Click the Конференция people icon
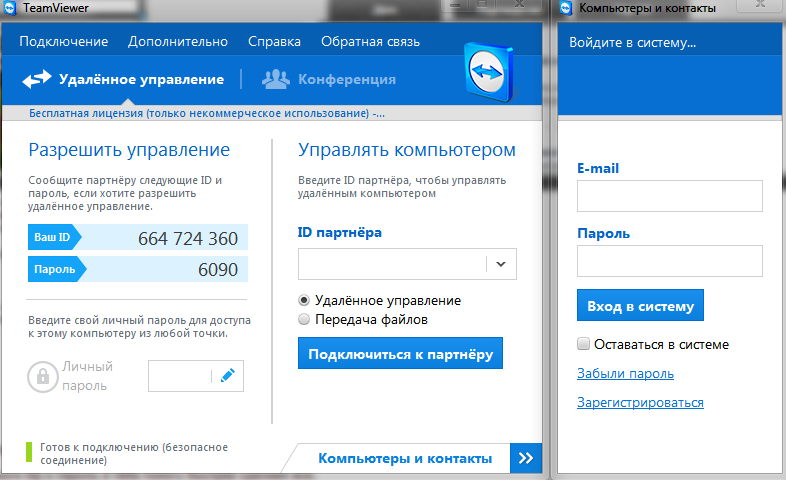 [x=276, y=79]
